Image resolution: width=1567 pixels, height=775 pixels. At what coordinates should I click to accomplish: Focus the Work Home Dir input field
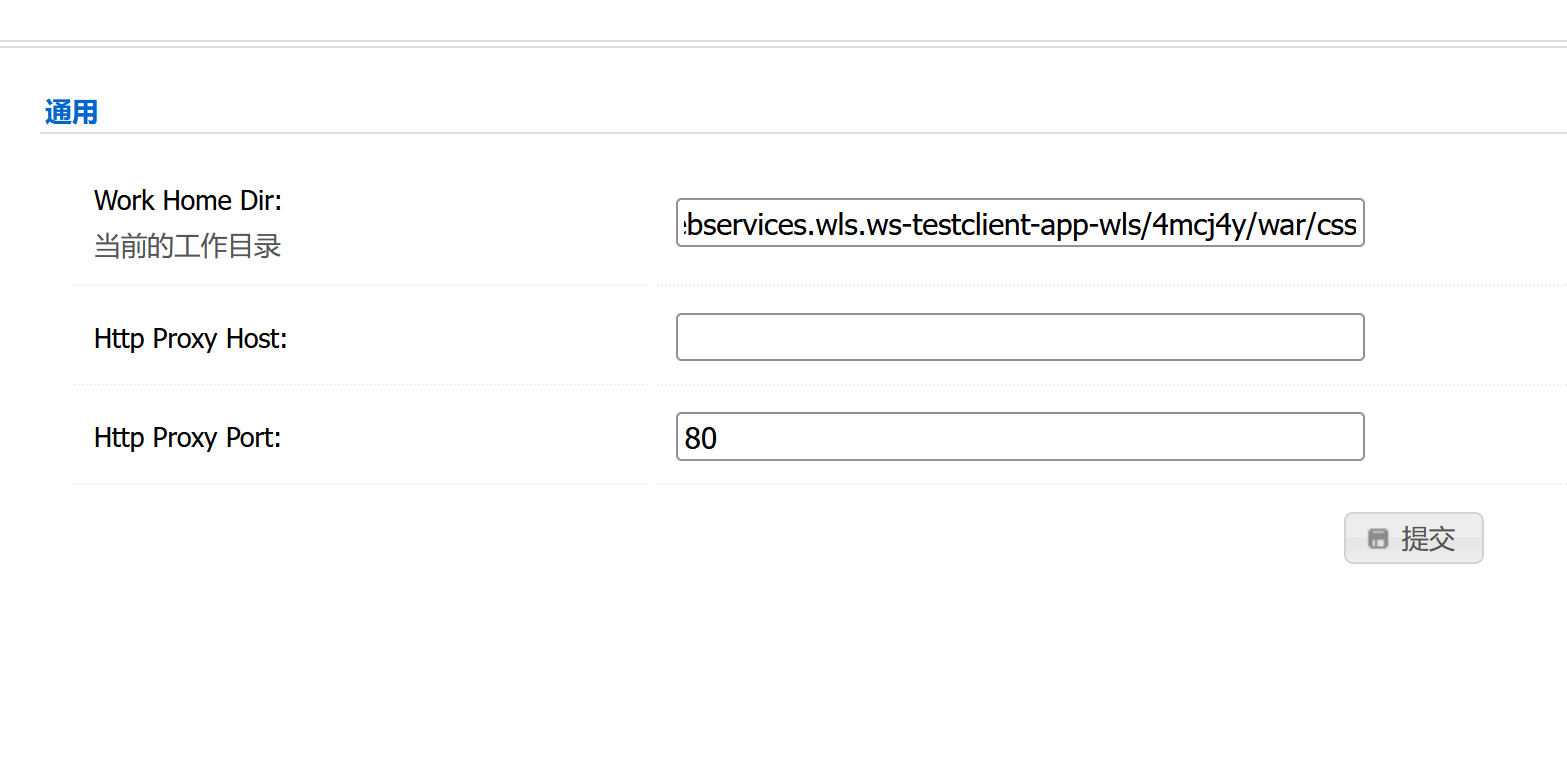pyautogui.click(x=1019, y=223)
